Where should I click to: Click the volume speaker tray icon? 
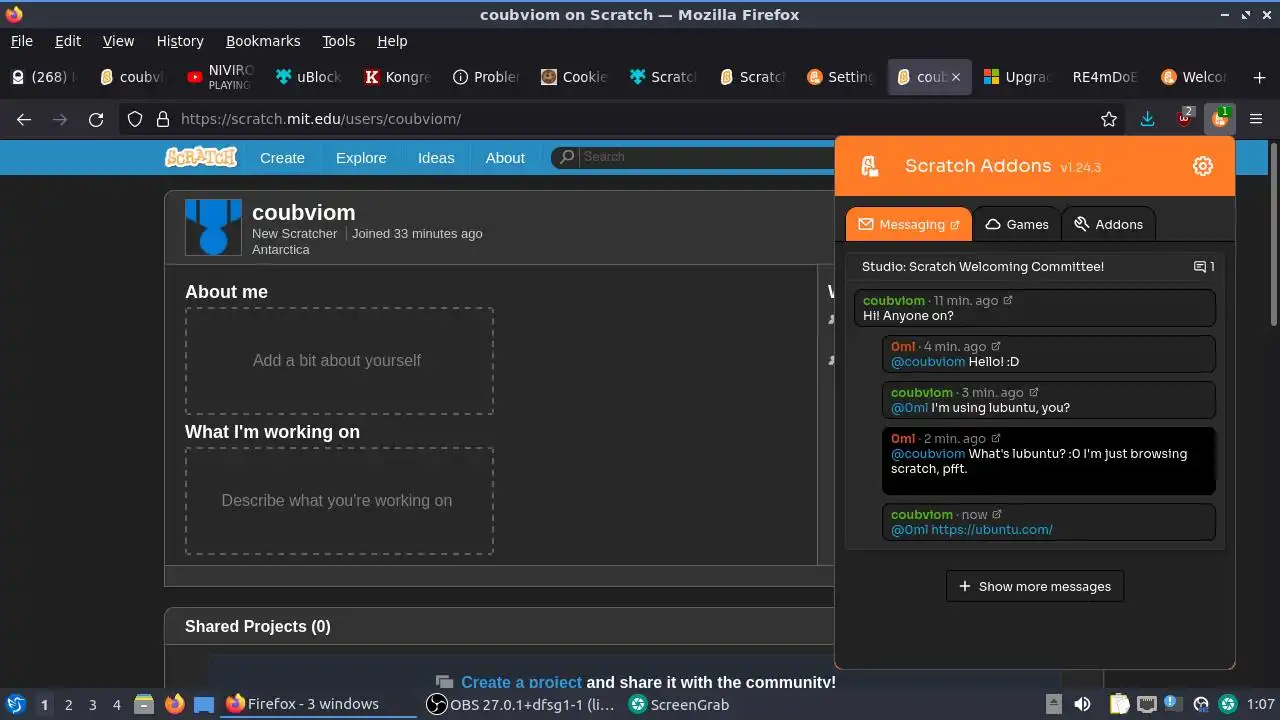pyautogui.click(x=1082, y=704)
